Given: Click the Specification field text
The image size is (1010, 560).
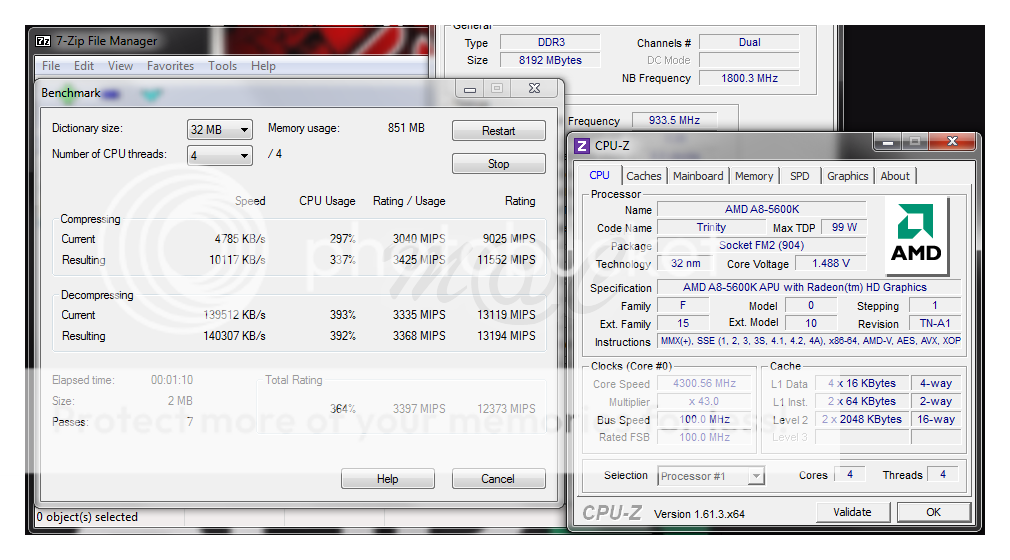Looking at the screenshot, I should click(810, 287).
